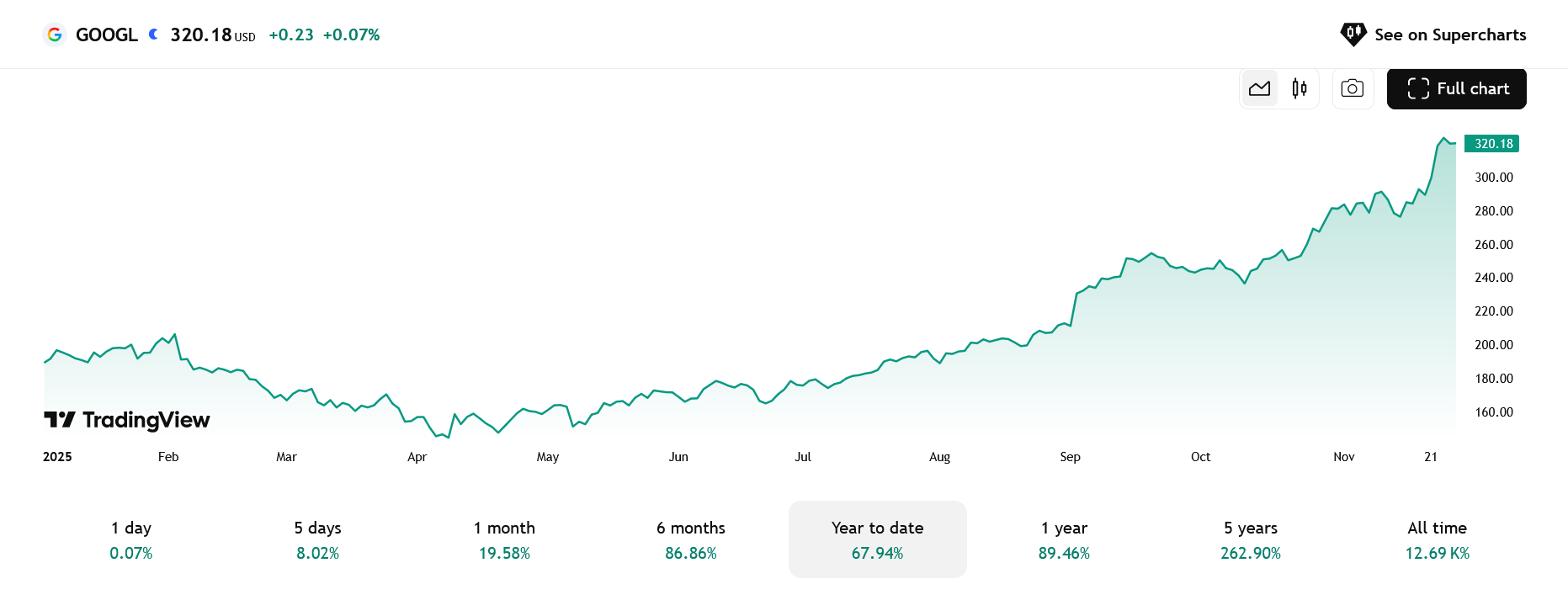Click the Google logo icon beside GOOGL
1568x616 pixels.
[x=55, y=35]
